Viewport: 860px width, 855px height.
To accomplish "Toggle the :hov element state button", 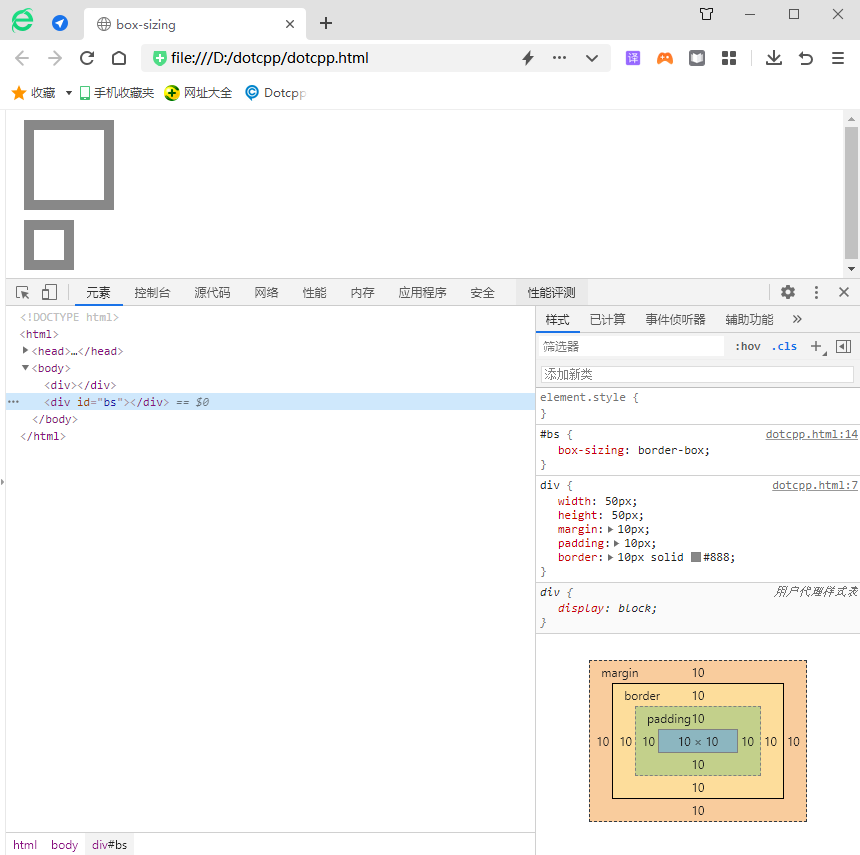I will click(x=747, y=346).
